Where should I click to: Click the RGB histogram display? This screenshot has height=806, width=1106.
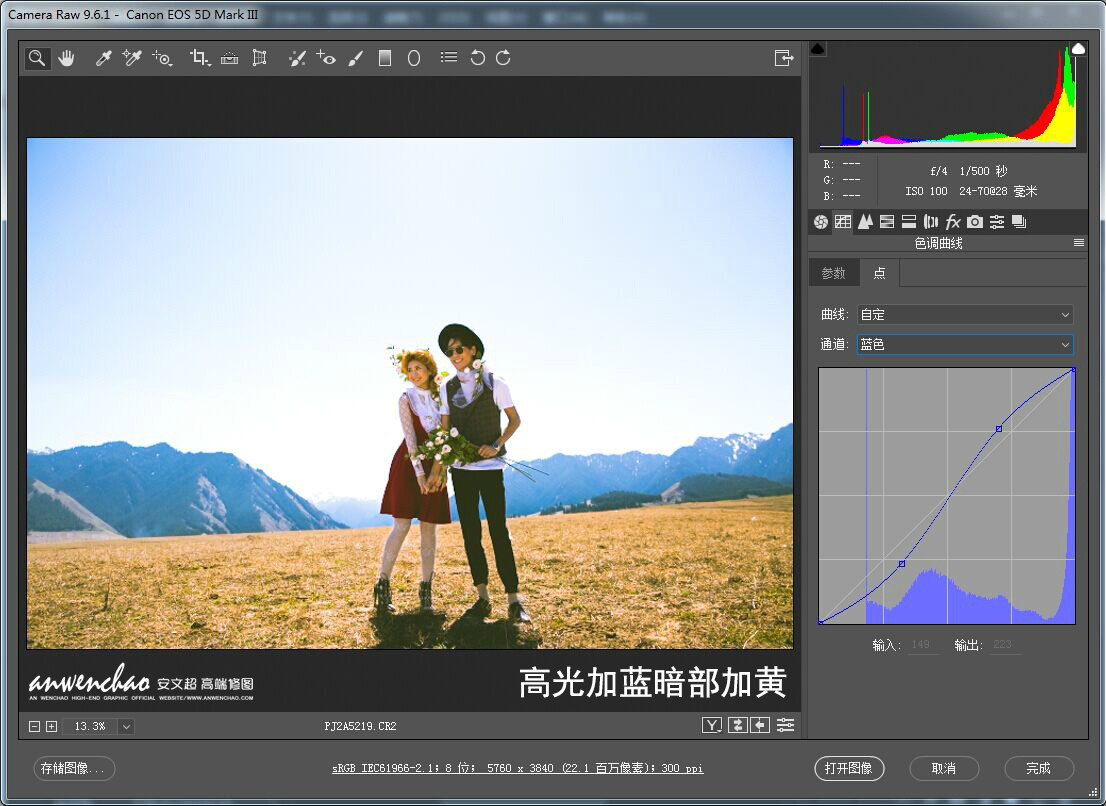coord(947,95)
